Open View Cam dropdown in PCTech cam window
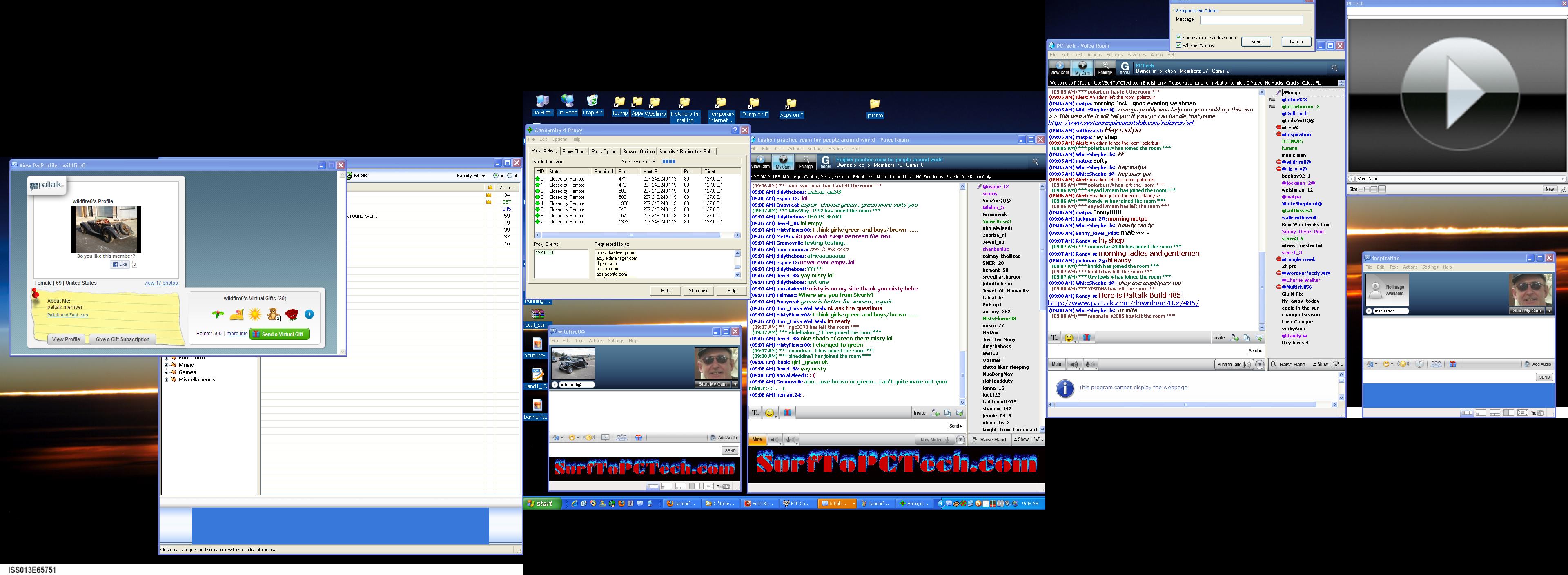 1563,179
